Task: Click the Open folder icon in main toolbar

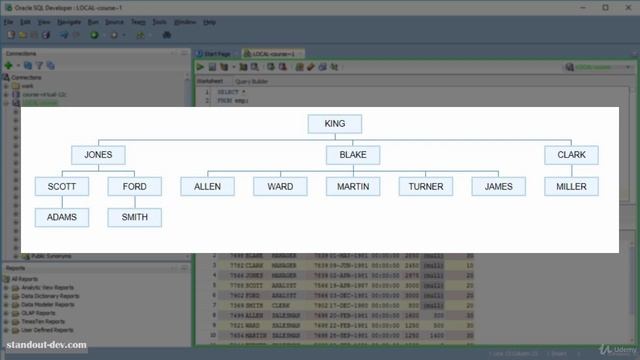Action: pyautogui.click(x=23, y=35)
